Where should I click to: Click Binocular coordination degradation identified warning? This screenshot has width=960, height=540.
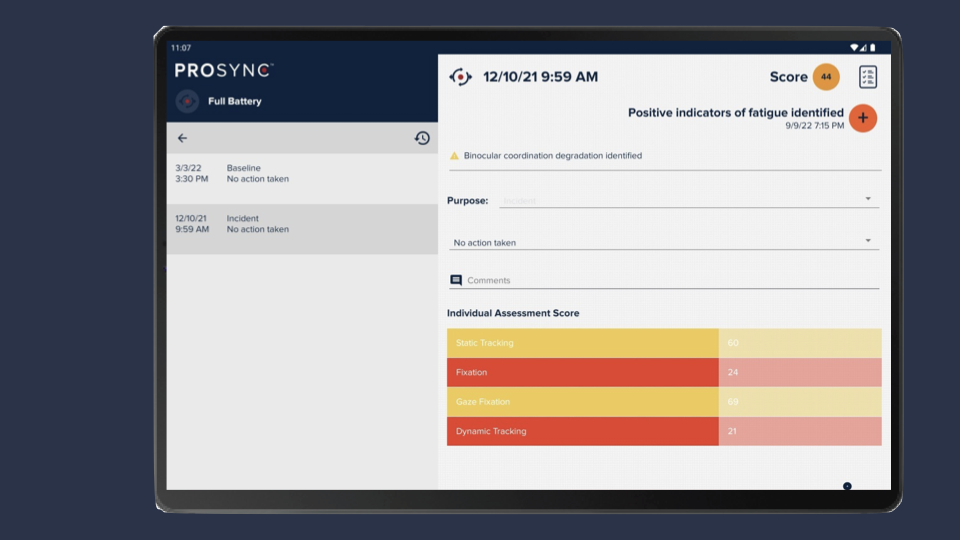point(553,156)
